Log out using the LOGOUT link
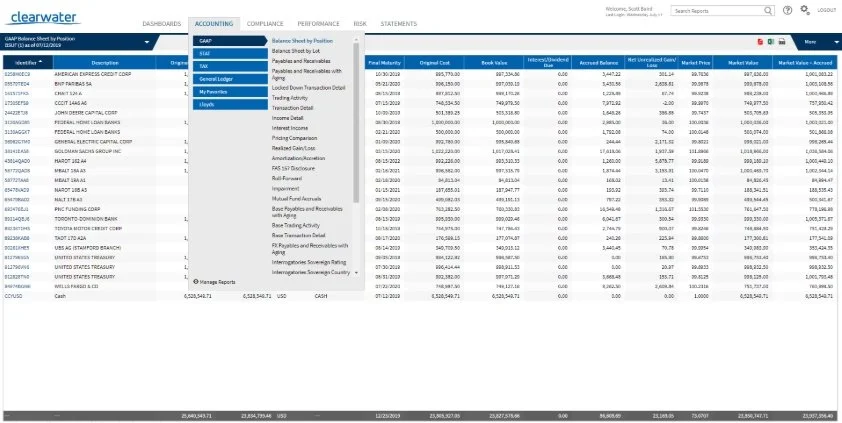Image resolution: width=842 pixels, height=423 pixels. click(x=826, y=11)
